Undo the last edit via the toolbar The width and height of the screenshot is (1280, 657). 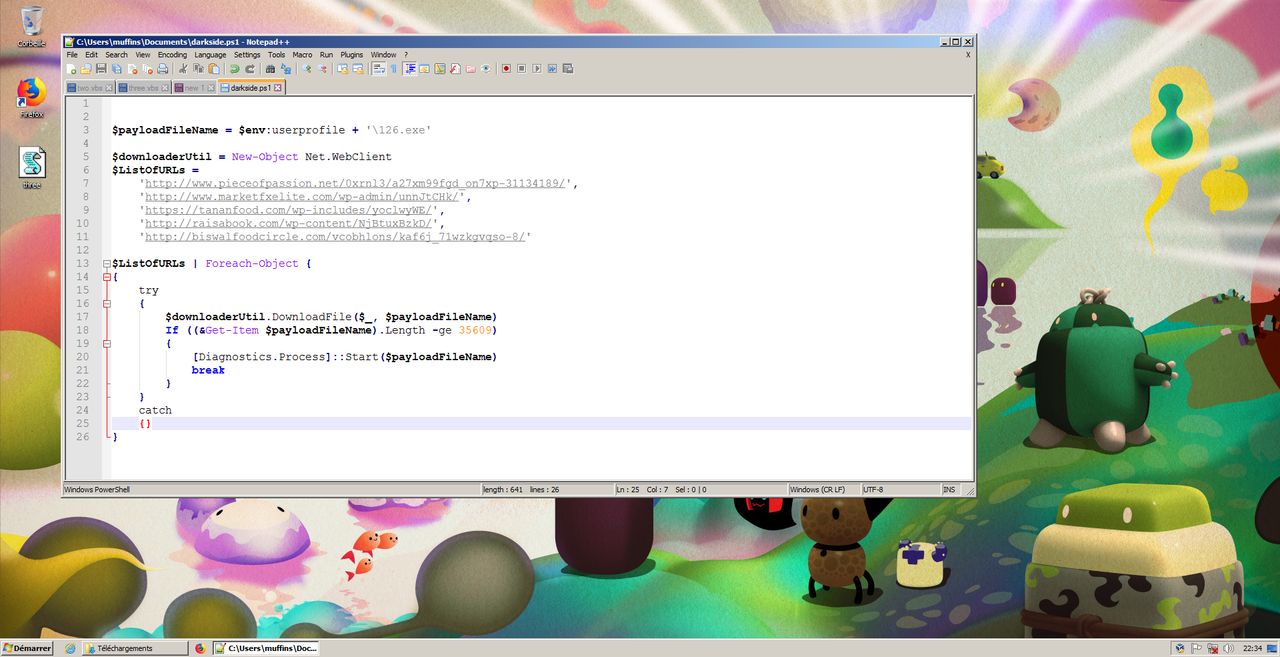click(x=235, y=69)
